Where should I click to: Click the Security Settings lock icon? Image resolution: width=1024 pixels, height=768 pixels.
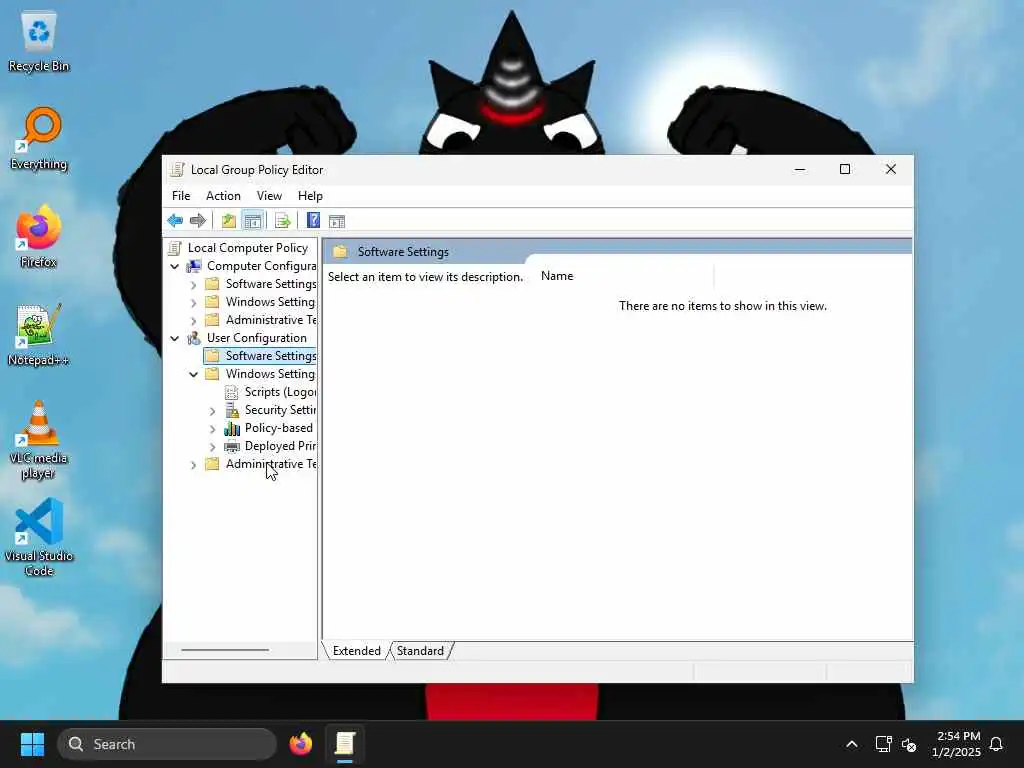coord(232,410)
